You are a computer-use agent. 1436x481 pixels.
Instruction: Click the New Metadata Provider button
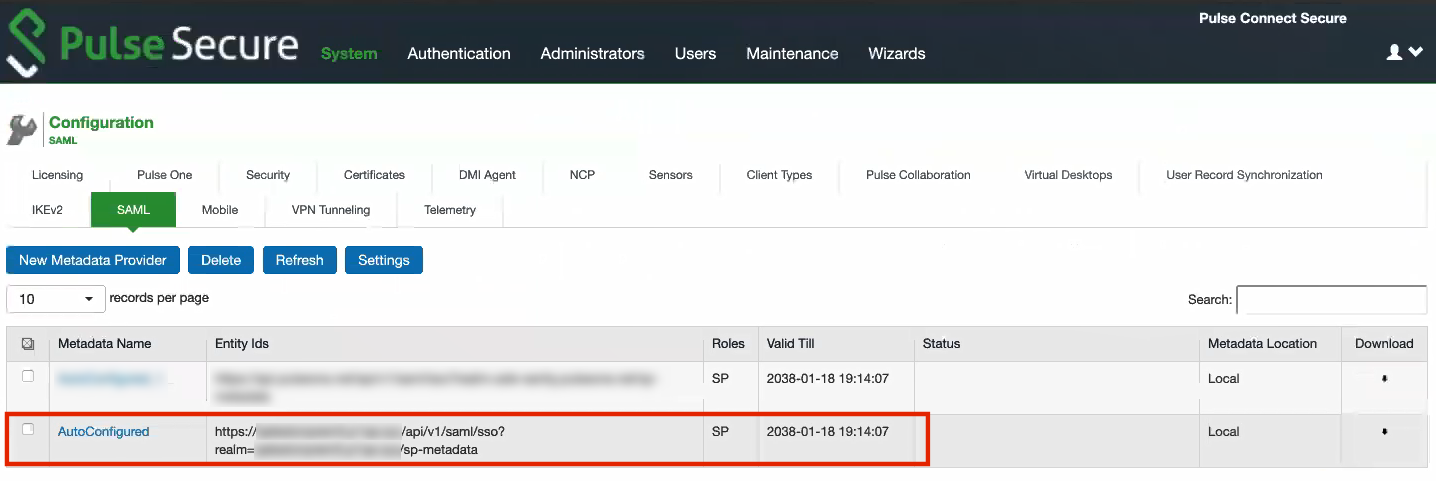tap(93, 260)
